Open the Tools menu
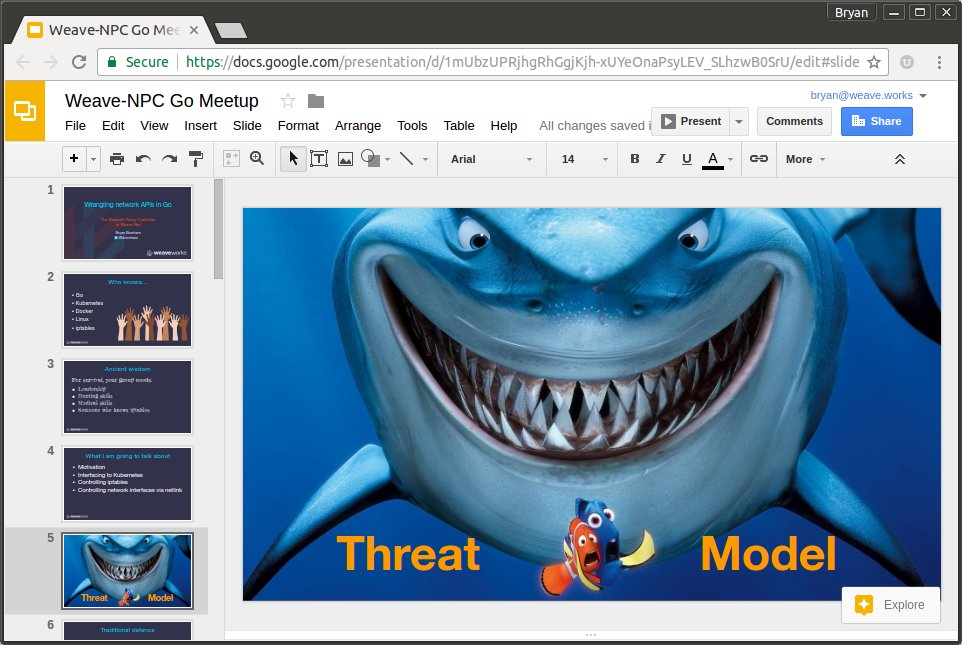The width and height of the screenshot is (962, 645). pyautogui.click(x=412, y=126)
